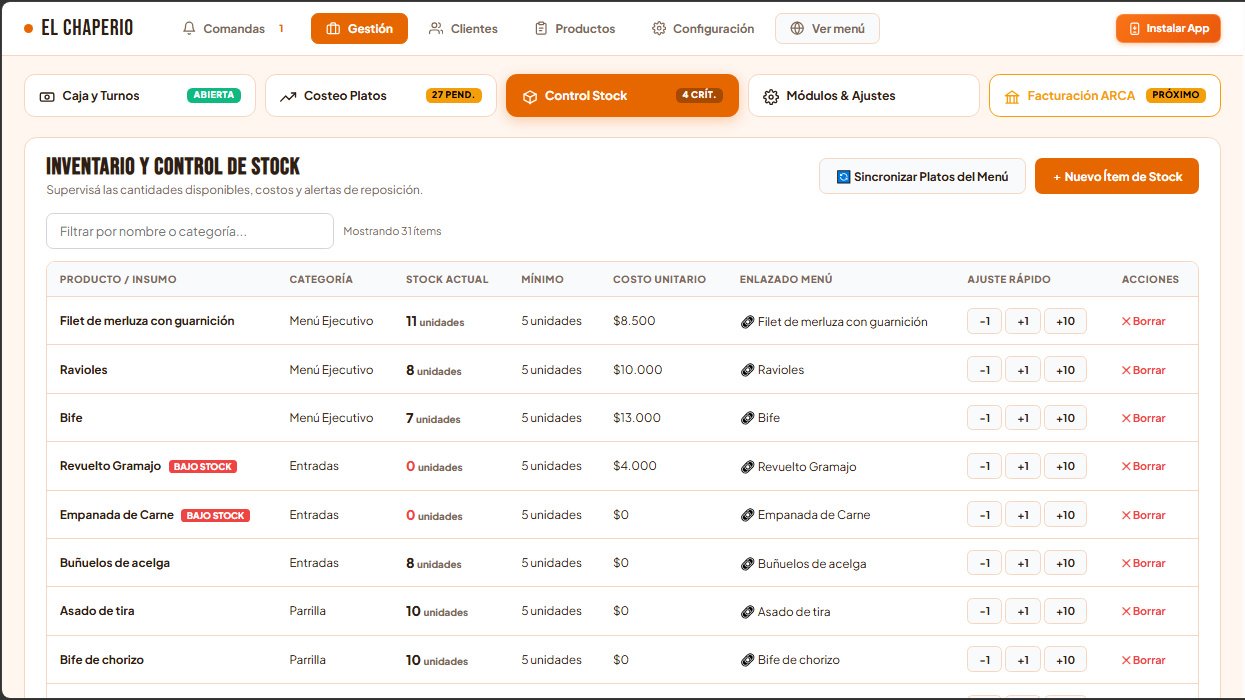Switch to the Costeo Platos tab
1245x700 pixels.
coord(381,96)
